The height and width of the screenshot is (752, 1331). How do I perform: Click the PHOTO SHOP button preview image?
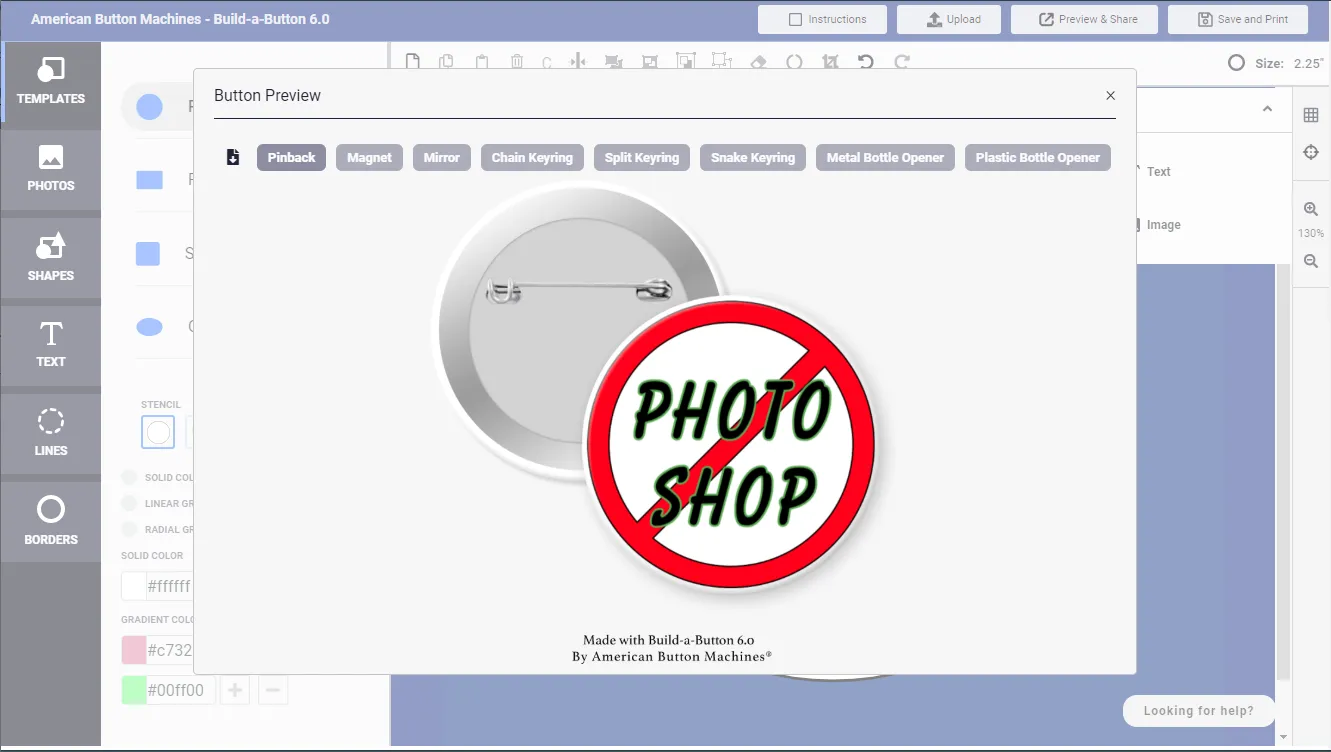(730, 443)
